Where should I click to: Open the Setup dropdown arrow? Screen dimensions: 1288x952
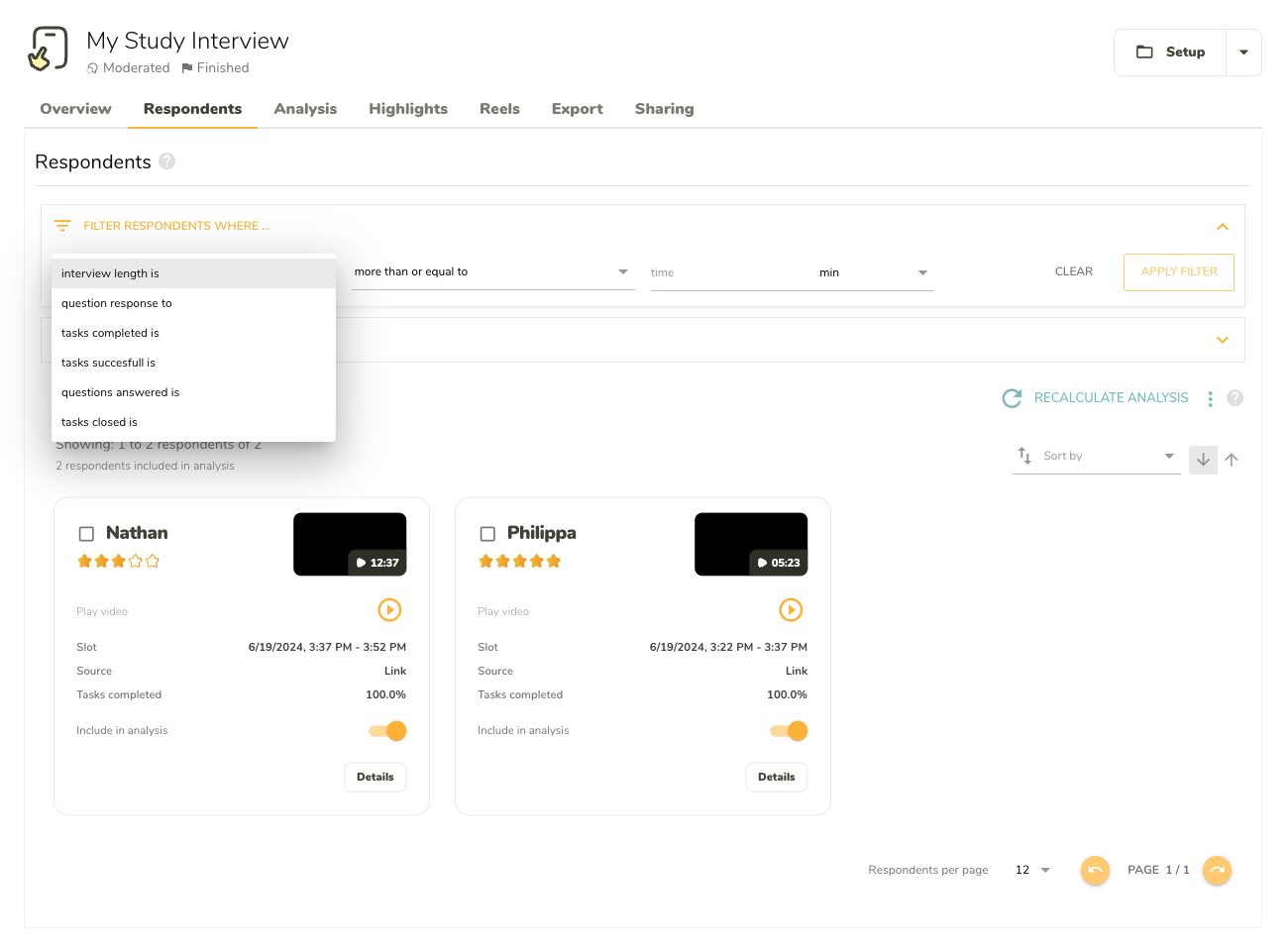pyautogui.click(x=1244, y=53)
